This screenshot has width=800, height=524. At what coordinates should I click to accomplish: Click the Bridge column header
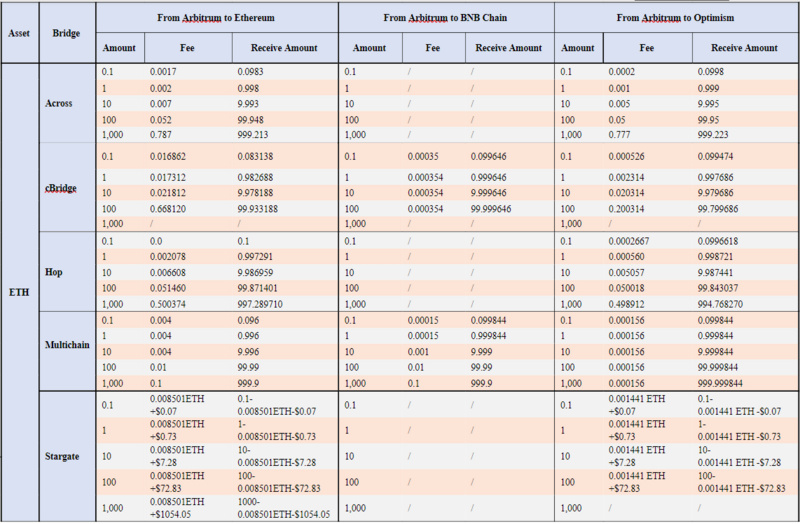65,33
